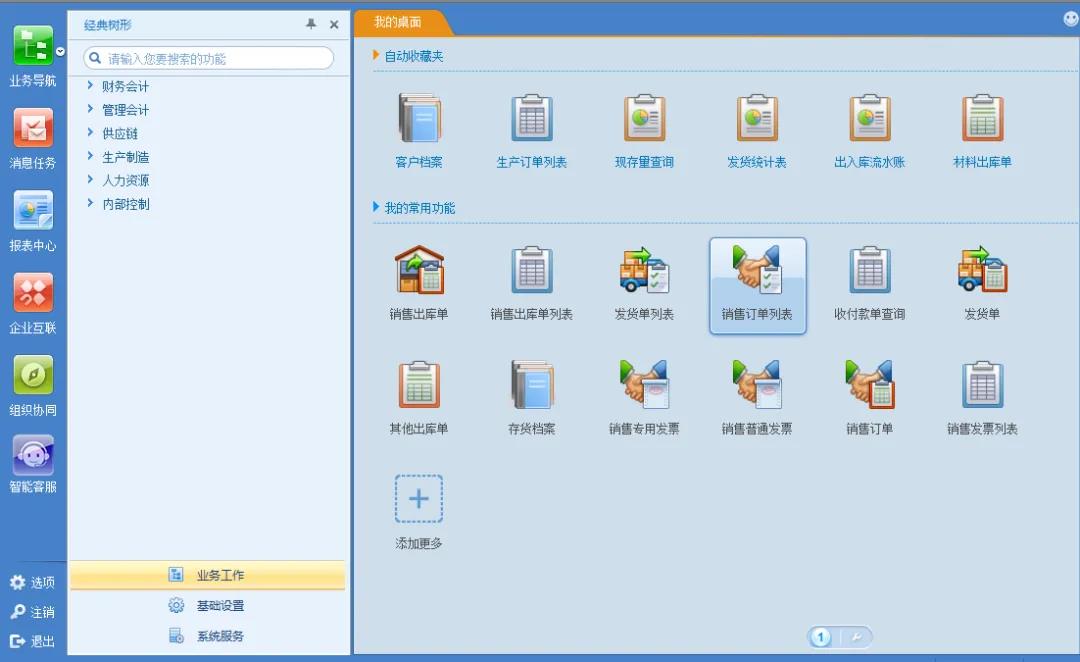Select the 基础设置 panel tab
Screen dimensions: 1080x662
tap(219, 606)
